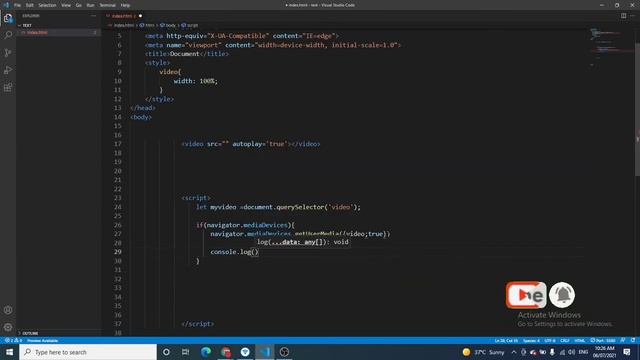Click html in the breadcrumb
Screen dimensions: 640x360
(147, 25)
